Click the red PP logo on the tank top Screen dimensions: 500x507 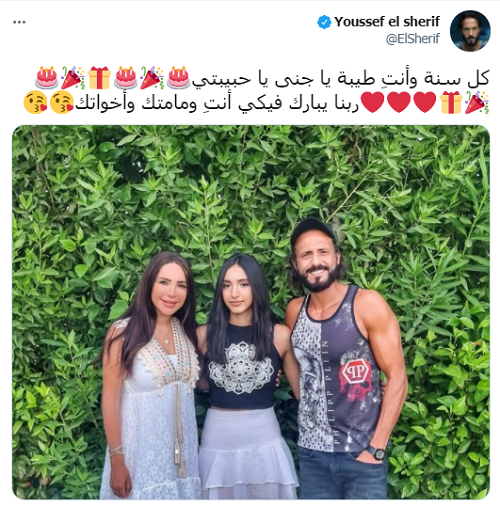354,372
